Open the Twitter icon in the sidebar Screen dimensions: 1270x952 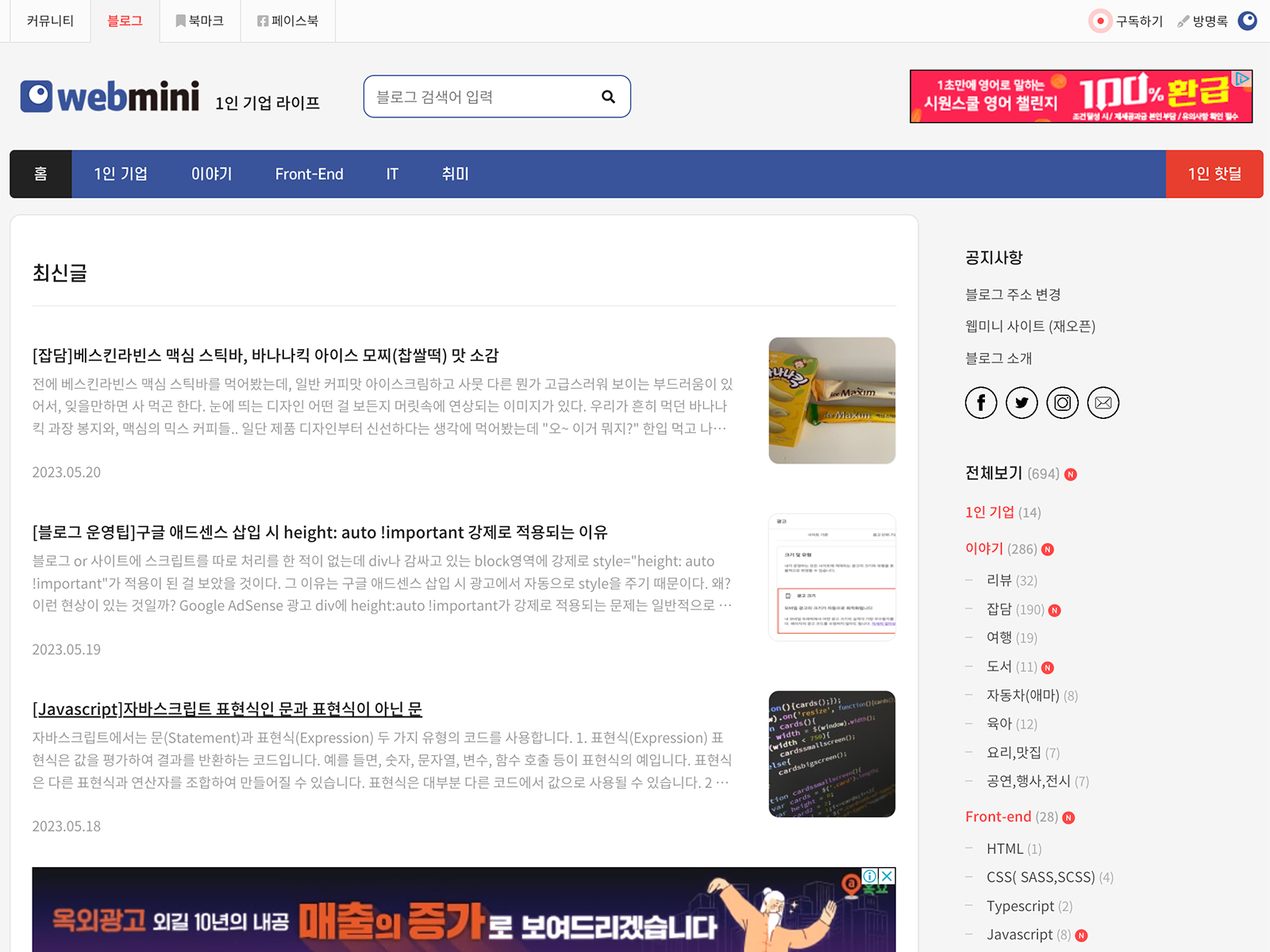click(x=1022, y=402)
